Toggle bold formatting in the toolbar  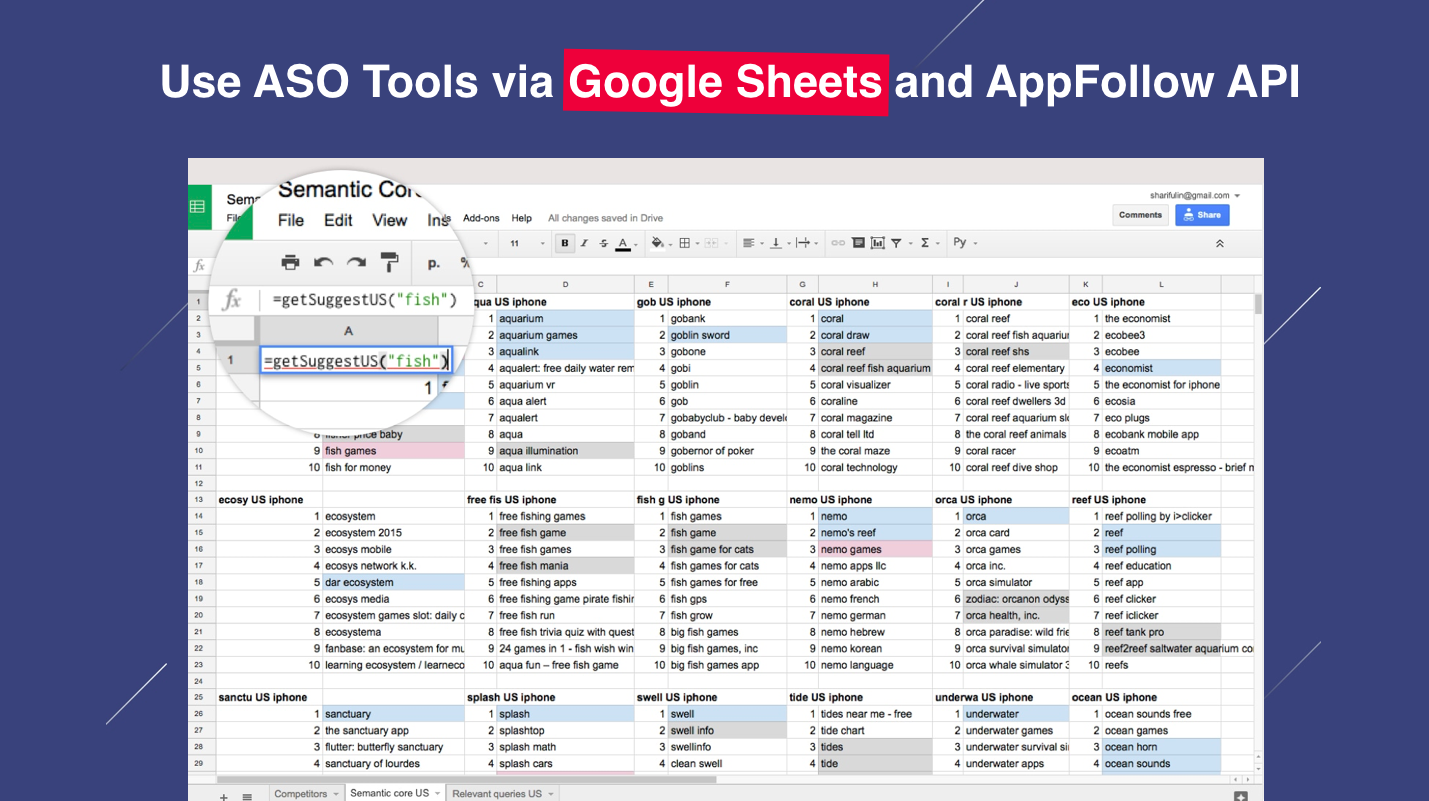565,242
